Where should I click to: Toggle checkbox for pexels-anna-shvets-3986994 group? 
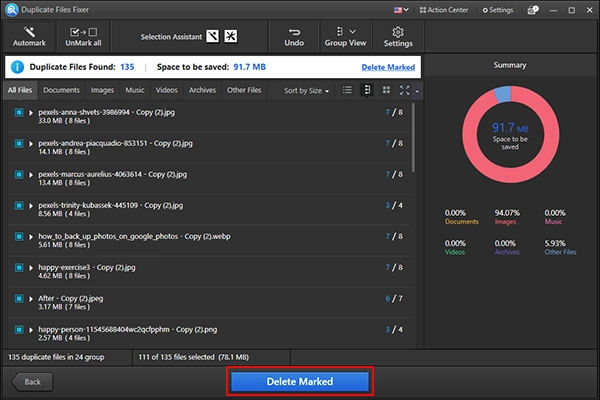coord(19,113)
